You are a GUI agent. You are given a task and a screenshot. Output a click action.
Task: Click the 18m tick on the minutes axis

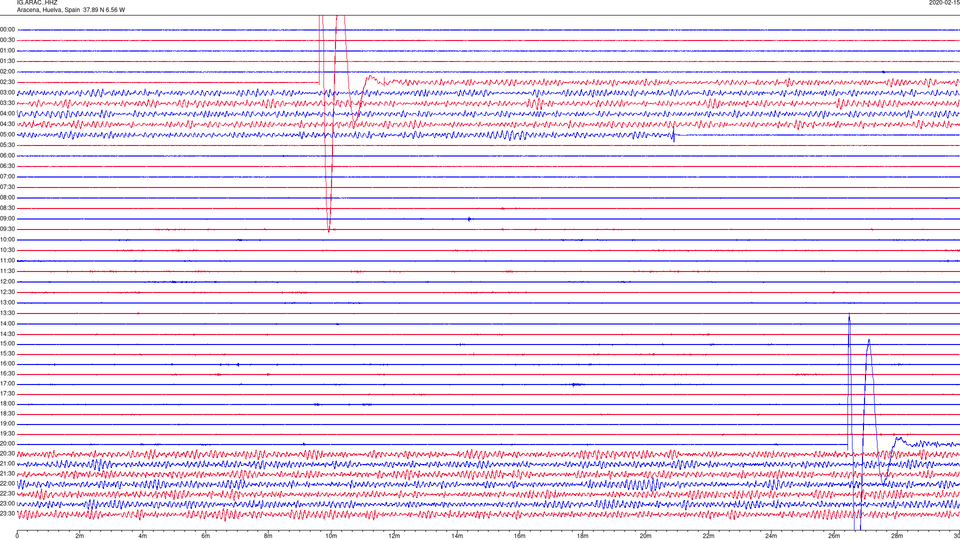pyautogui.click(x=583, y=536)
